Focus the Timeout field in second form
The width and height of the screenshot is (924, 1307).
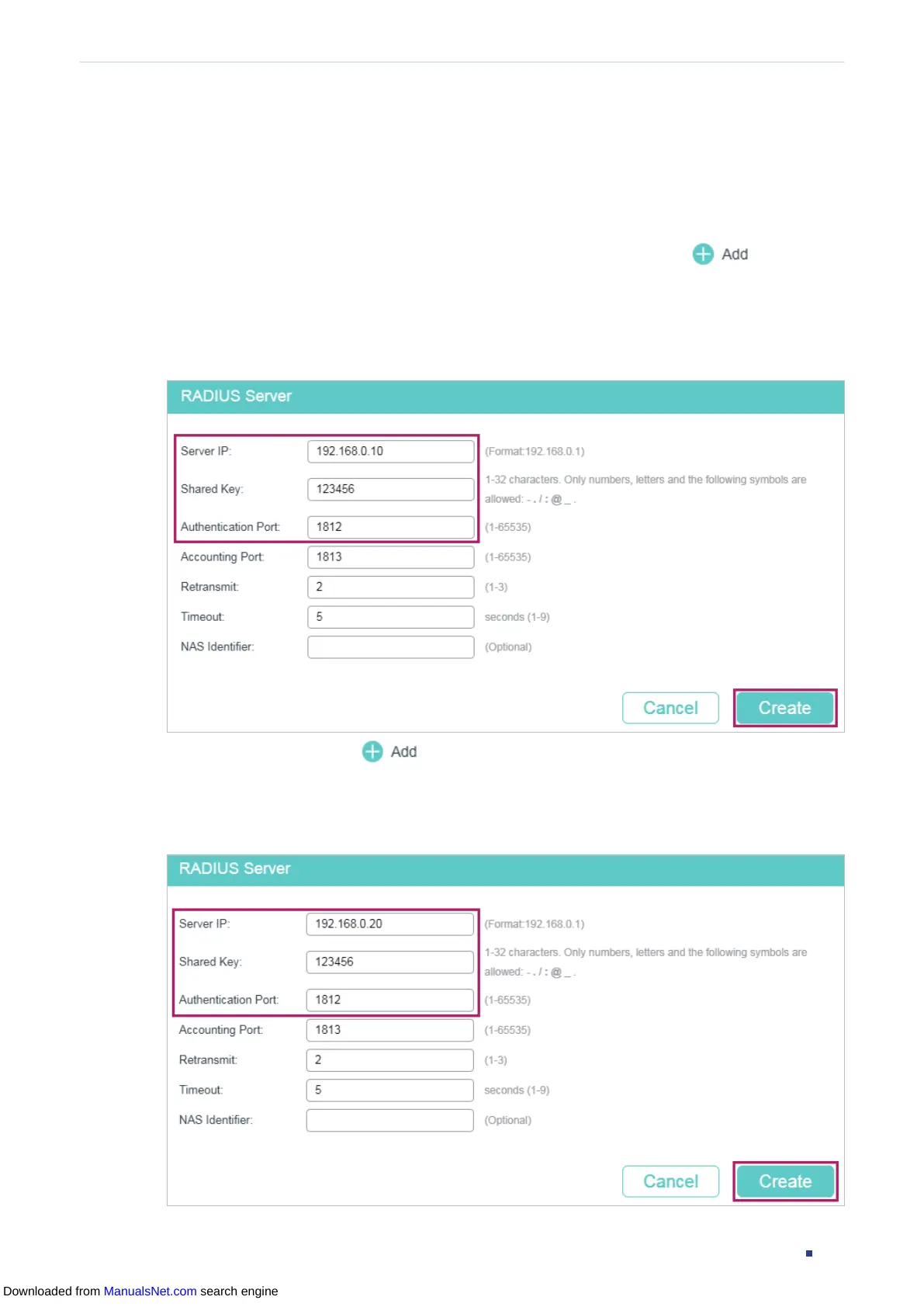click(x=389, y=1090)
